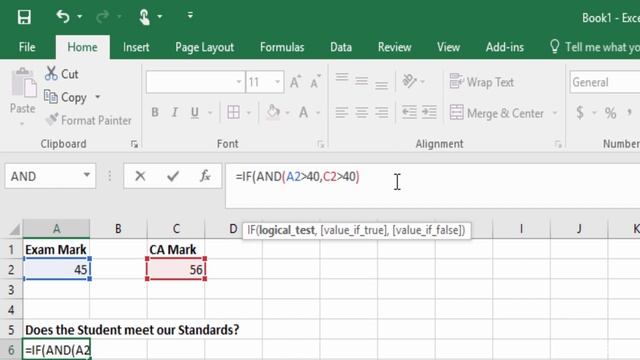Click the Enter checkmark formula button
The height and width of the screenshot is (360, 640).
click(x=173, y=176)
